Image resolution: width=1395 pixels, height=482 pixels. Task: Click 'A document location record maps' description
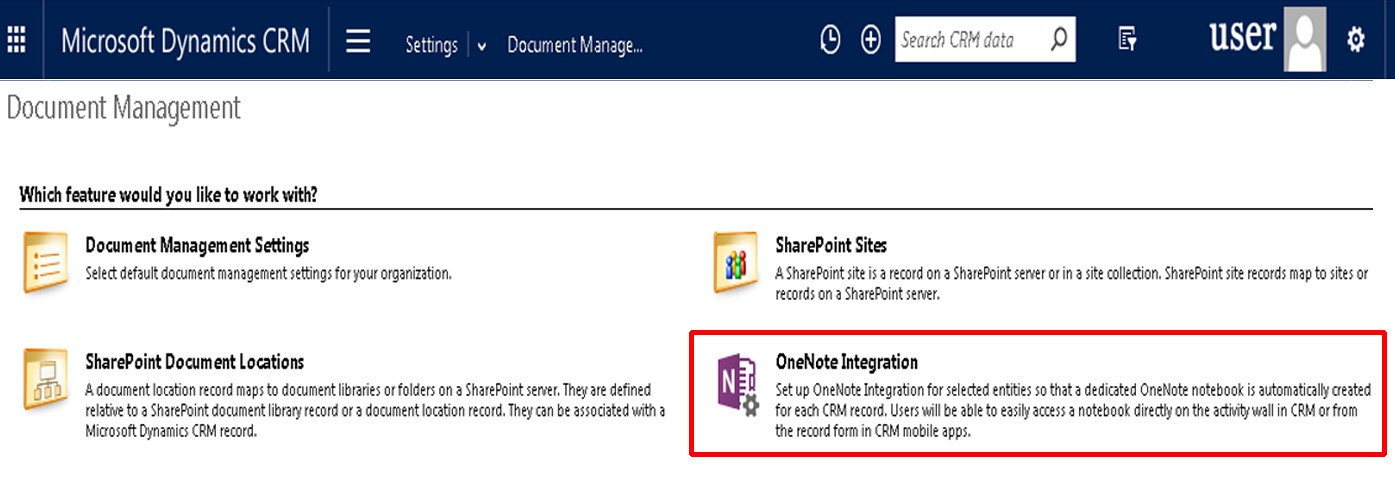[375, 410]
